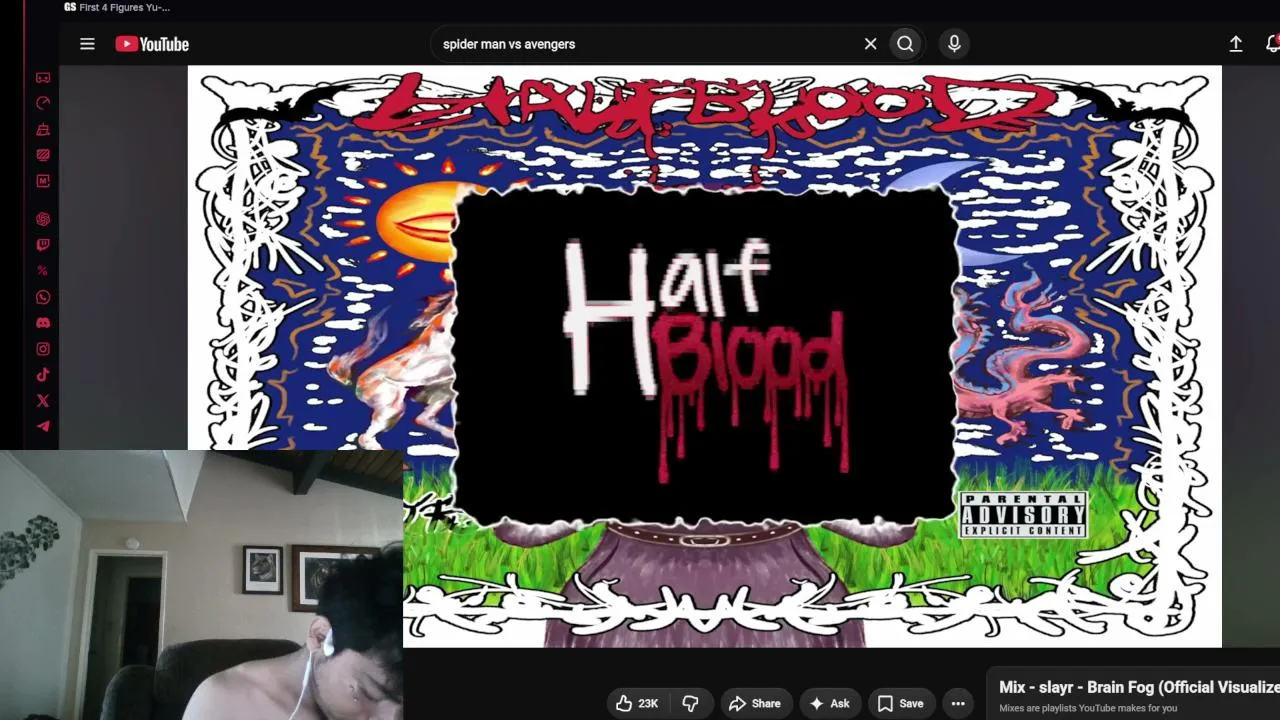Clear the search box with the X

point(870,44)
